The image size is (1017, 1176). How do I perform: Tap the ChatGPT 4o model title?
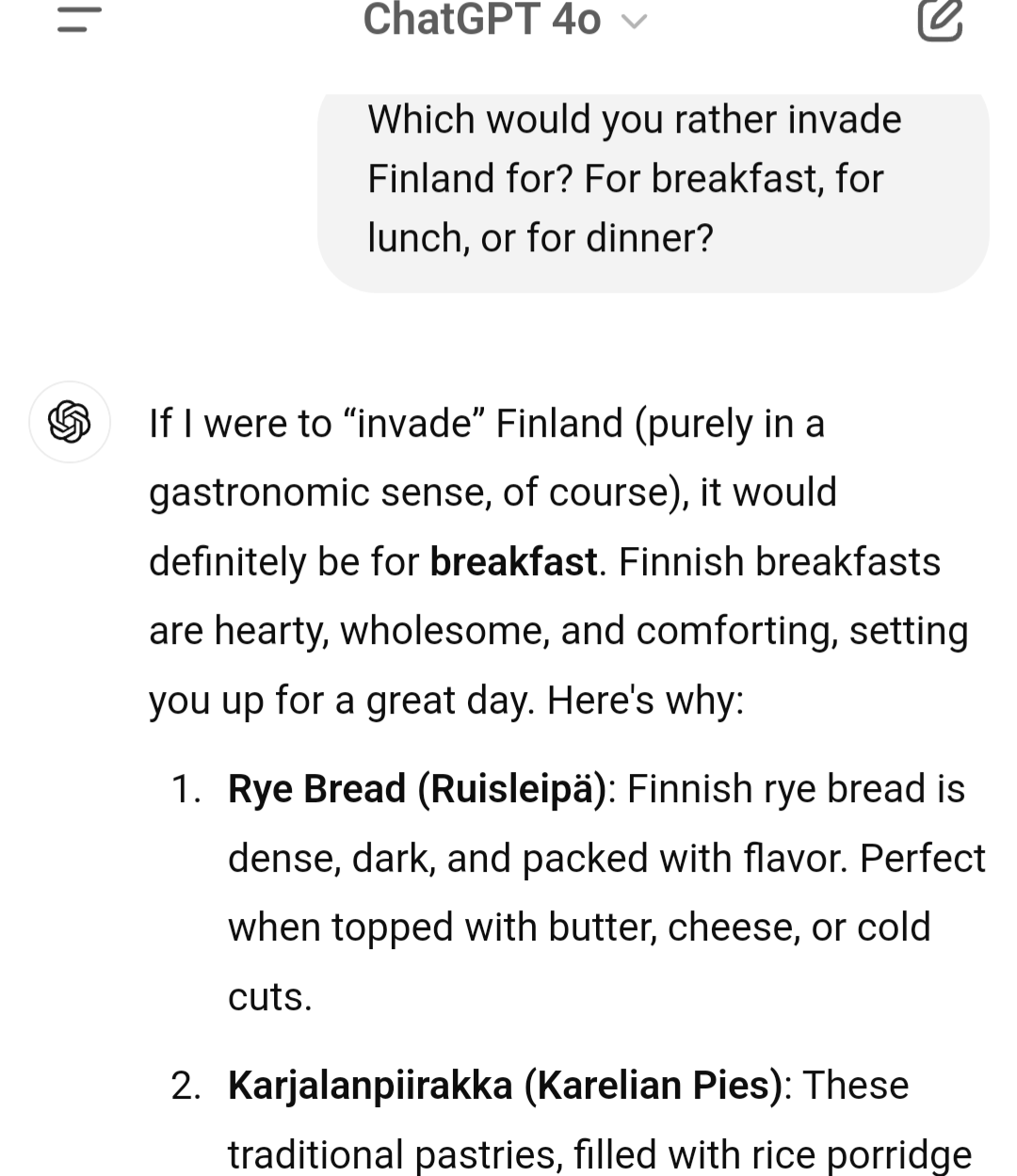pos(481,20)
